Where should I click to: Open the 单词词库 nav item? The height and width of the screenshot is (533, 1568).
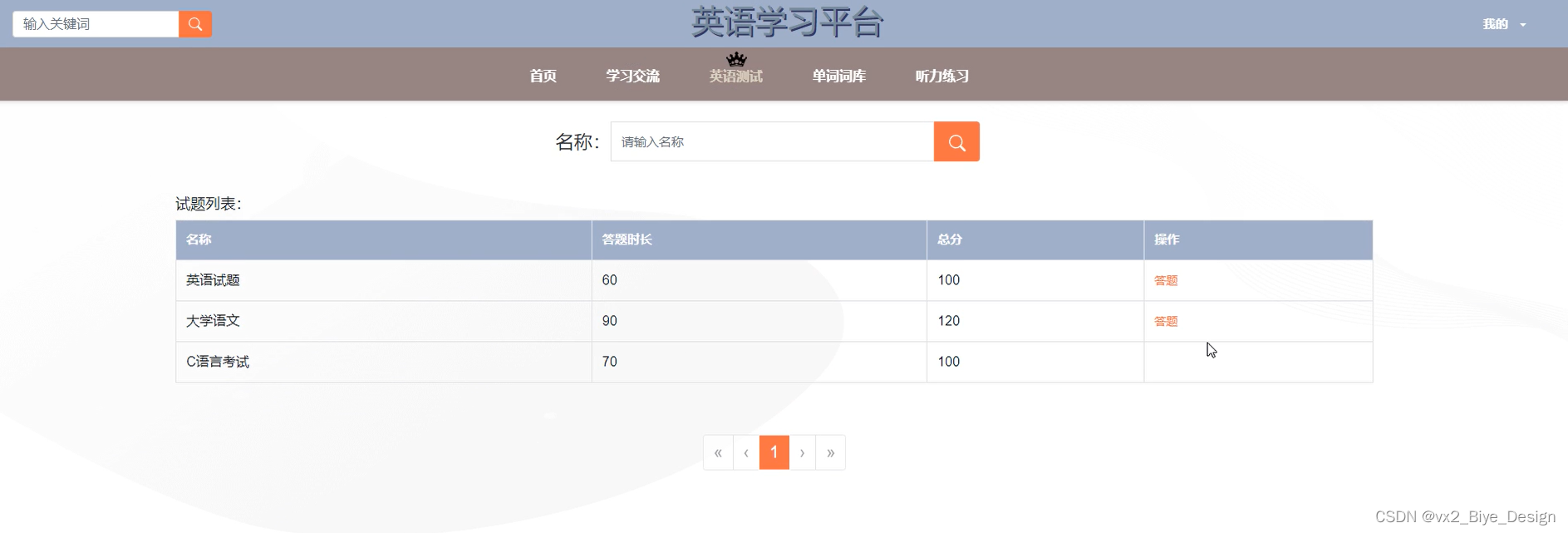coord(839,76)
